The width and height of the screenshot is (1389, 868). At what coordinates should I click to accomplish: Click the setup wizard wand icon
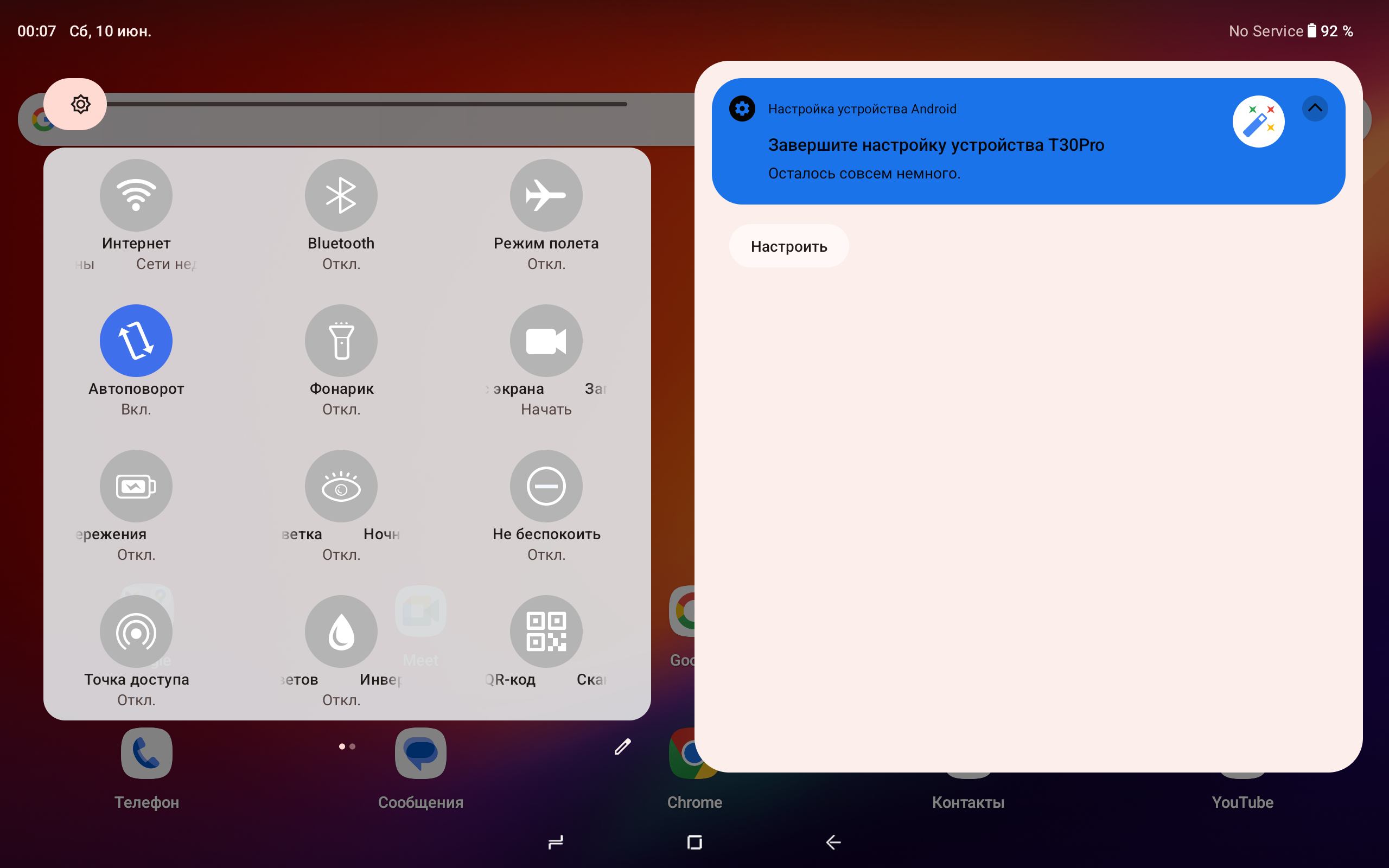(1258, 122)
